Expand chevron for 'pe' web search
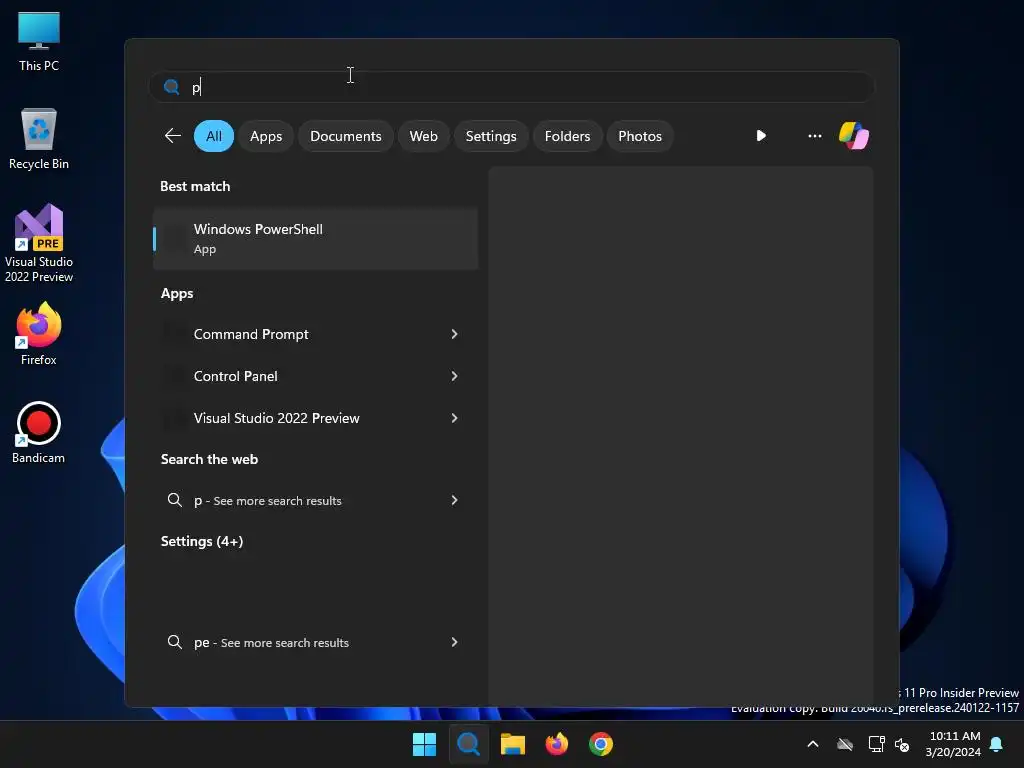 [454, 642]
